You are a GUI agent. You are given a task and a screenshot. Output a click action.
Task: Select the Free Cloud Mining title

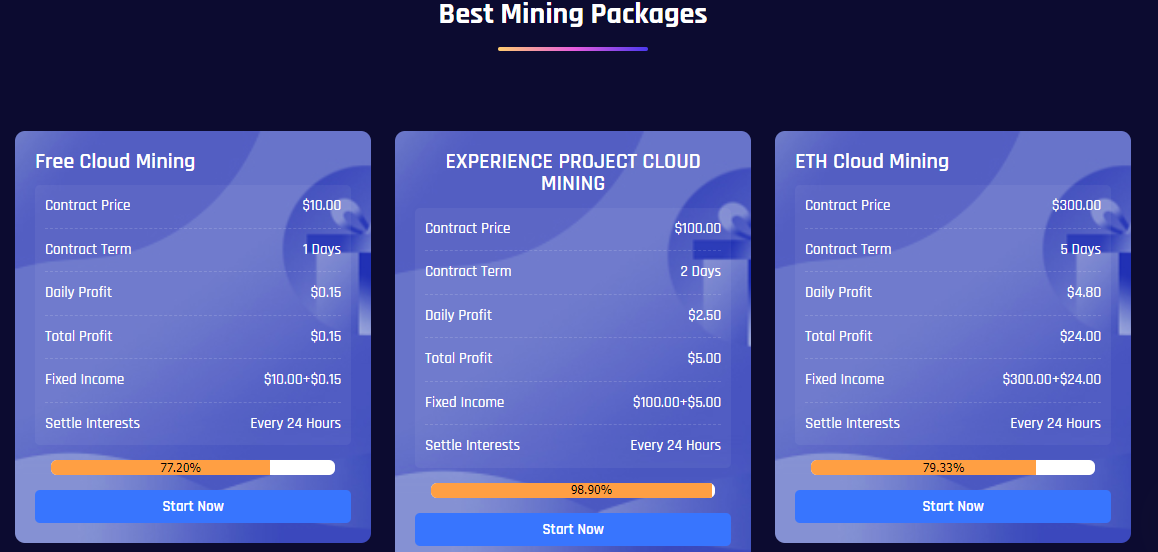click(115, 161)
